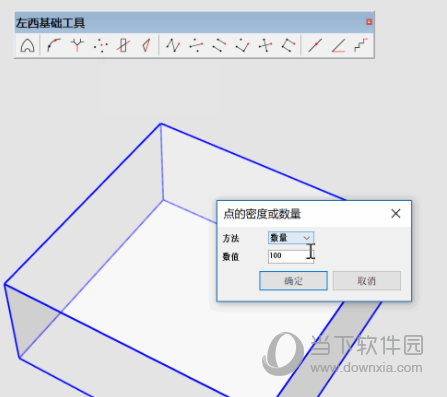Click the arch-shaped icon at toolbar start
This screenshot has height=397, width=447.
click(x=27, y=45)
